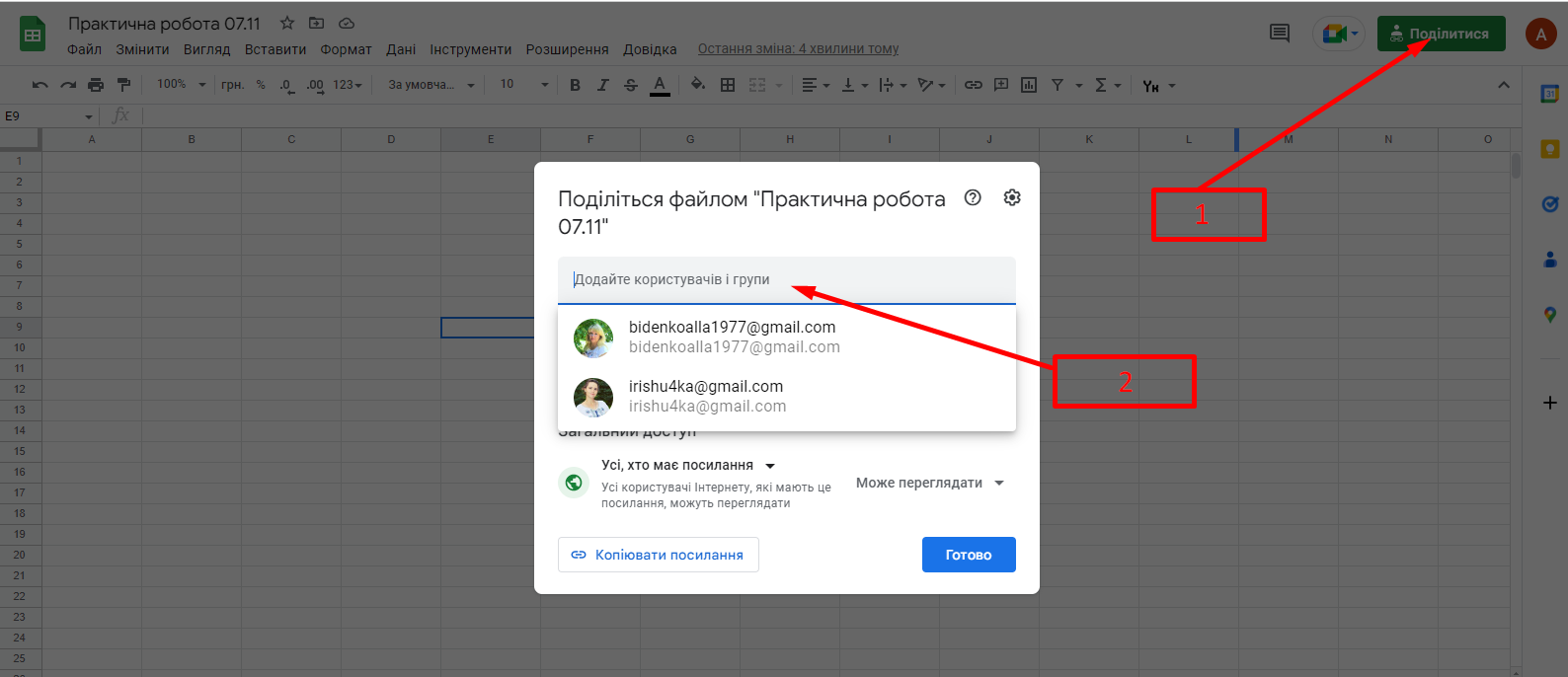Open share dialog settings gear

pos(1012,197)
